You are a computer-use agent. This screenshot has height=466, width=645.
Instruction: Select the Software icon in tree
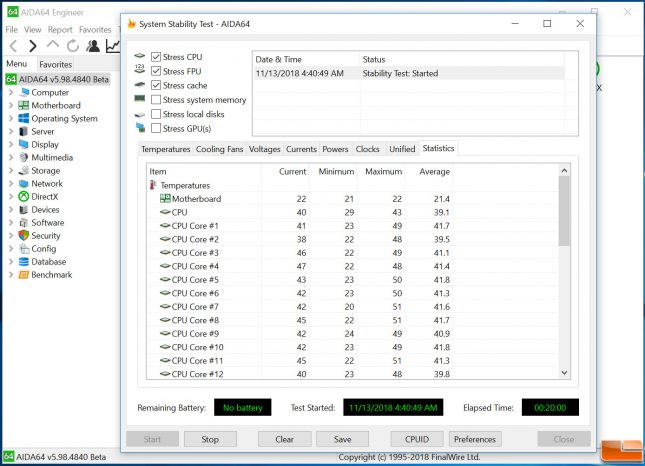(24, 223)
